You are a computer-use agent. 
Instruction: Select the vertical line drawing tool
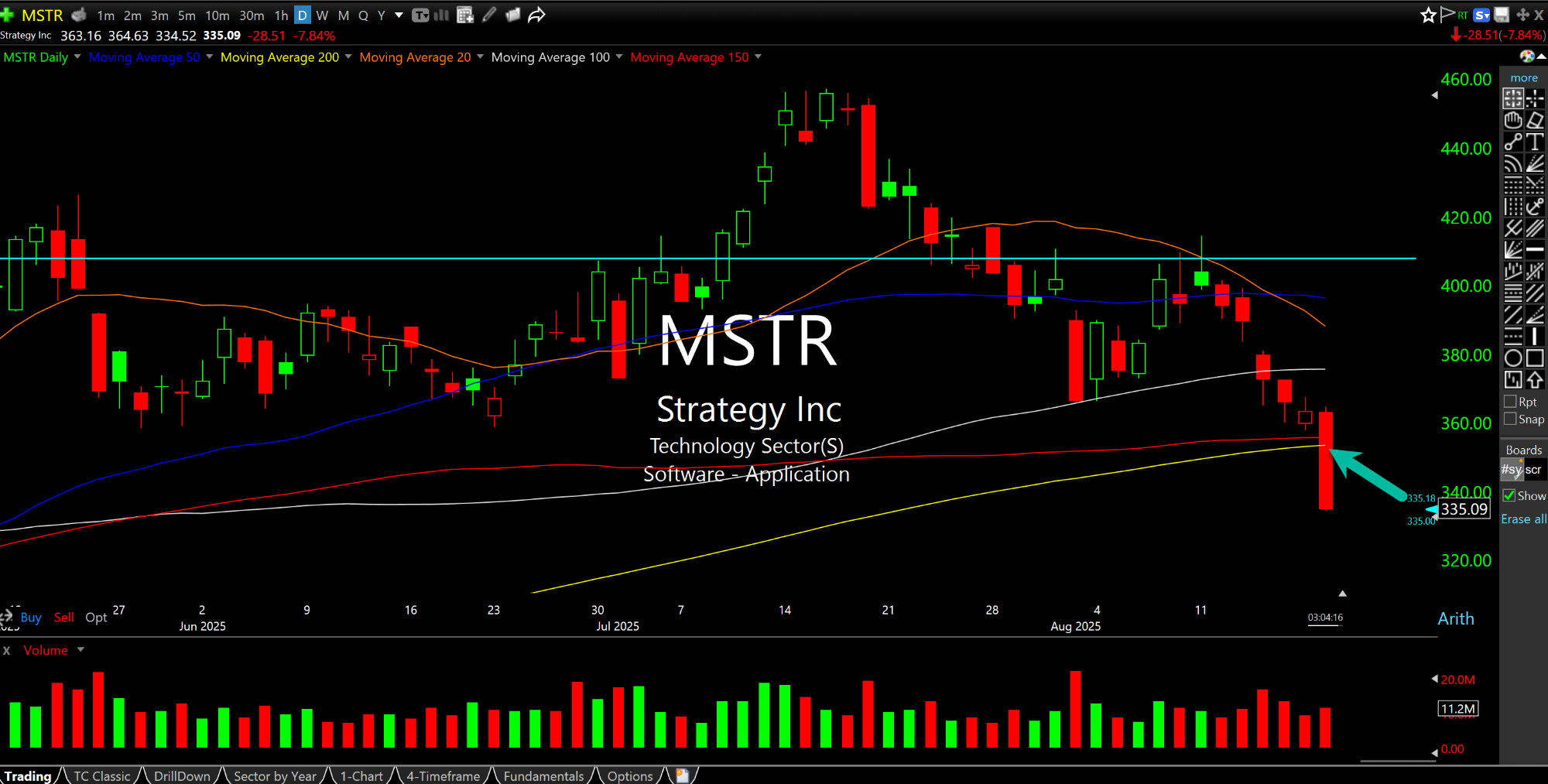coord(1535,336)
